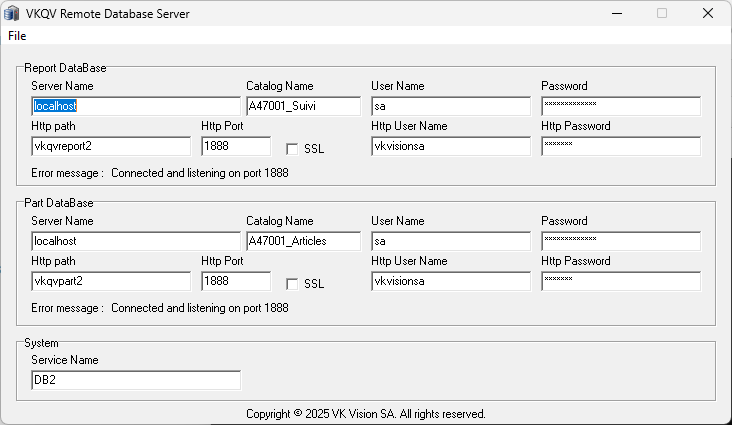Click Report DataBase Password field
The image size is (732, 425).
coord(620,106)
